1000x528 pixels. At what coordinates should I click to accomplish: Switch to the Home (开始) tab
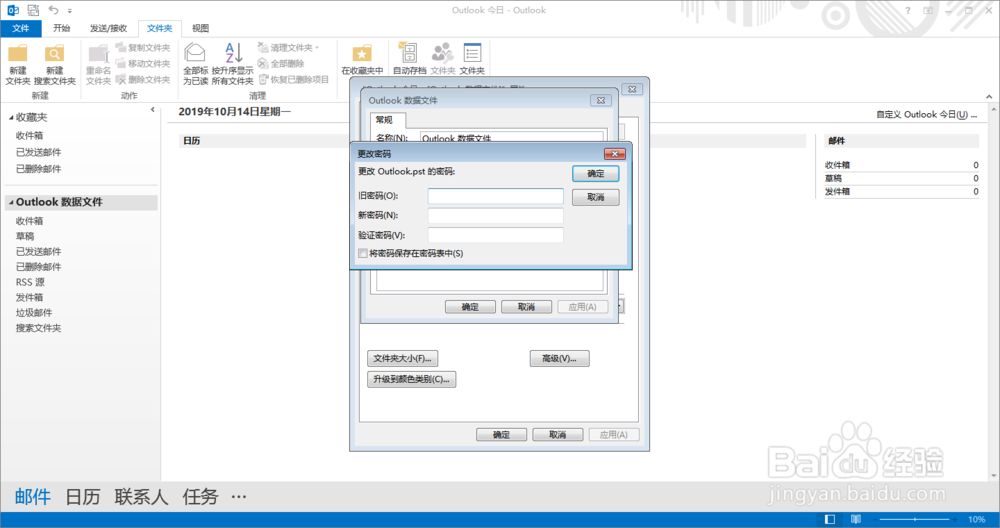coord(62,28)
